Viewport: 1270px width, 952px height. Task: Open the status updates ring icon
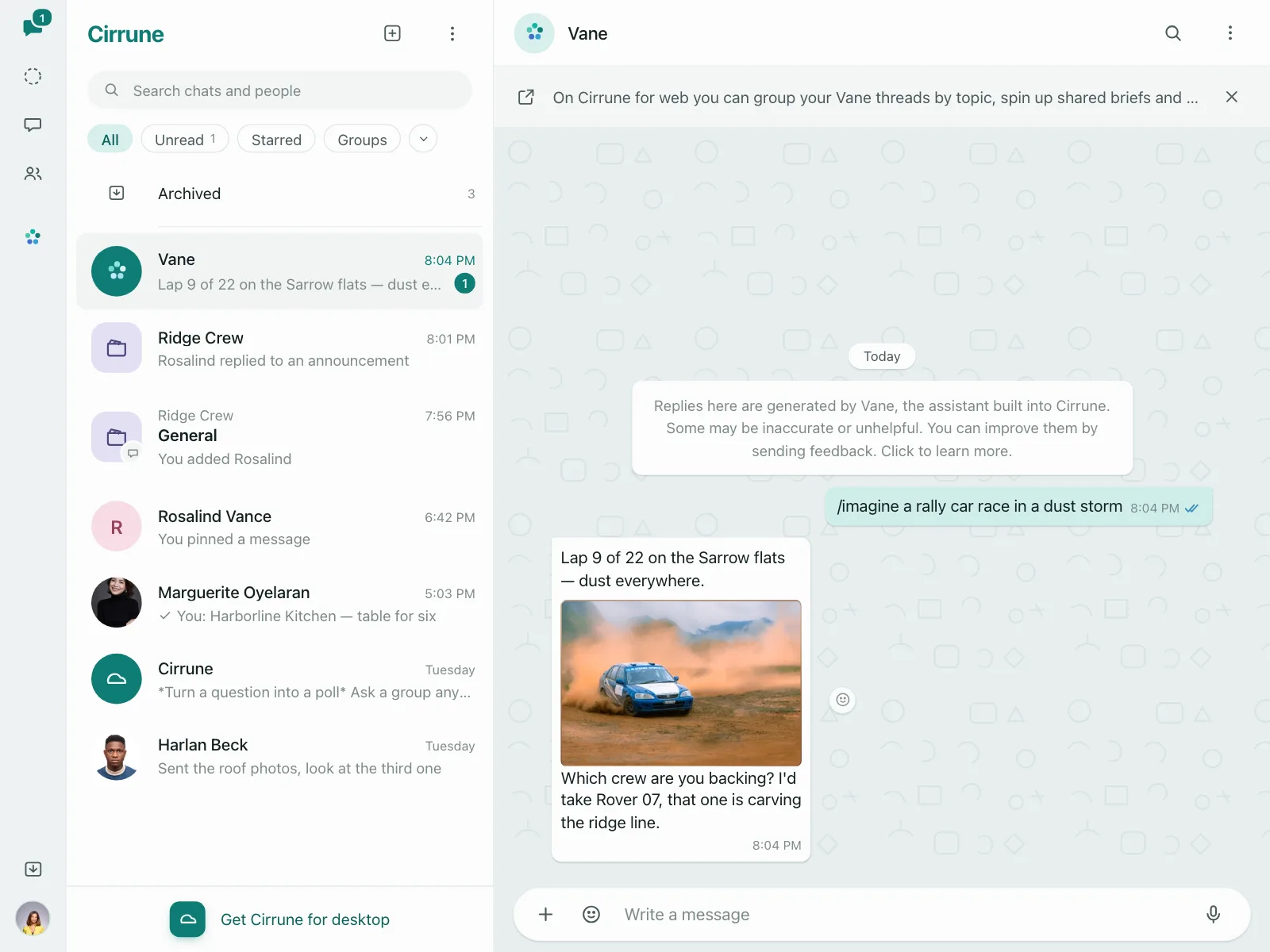point(33,76)
